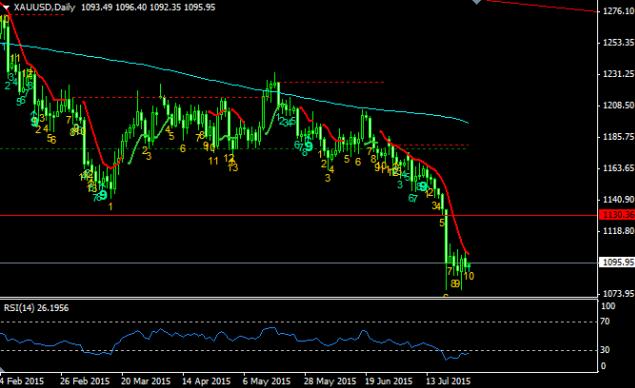Click the RSI 70 level axis label

605,322
